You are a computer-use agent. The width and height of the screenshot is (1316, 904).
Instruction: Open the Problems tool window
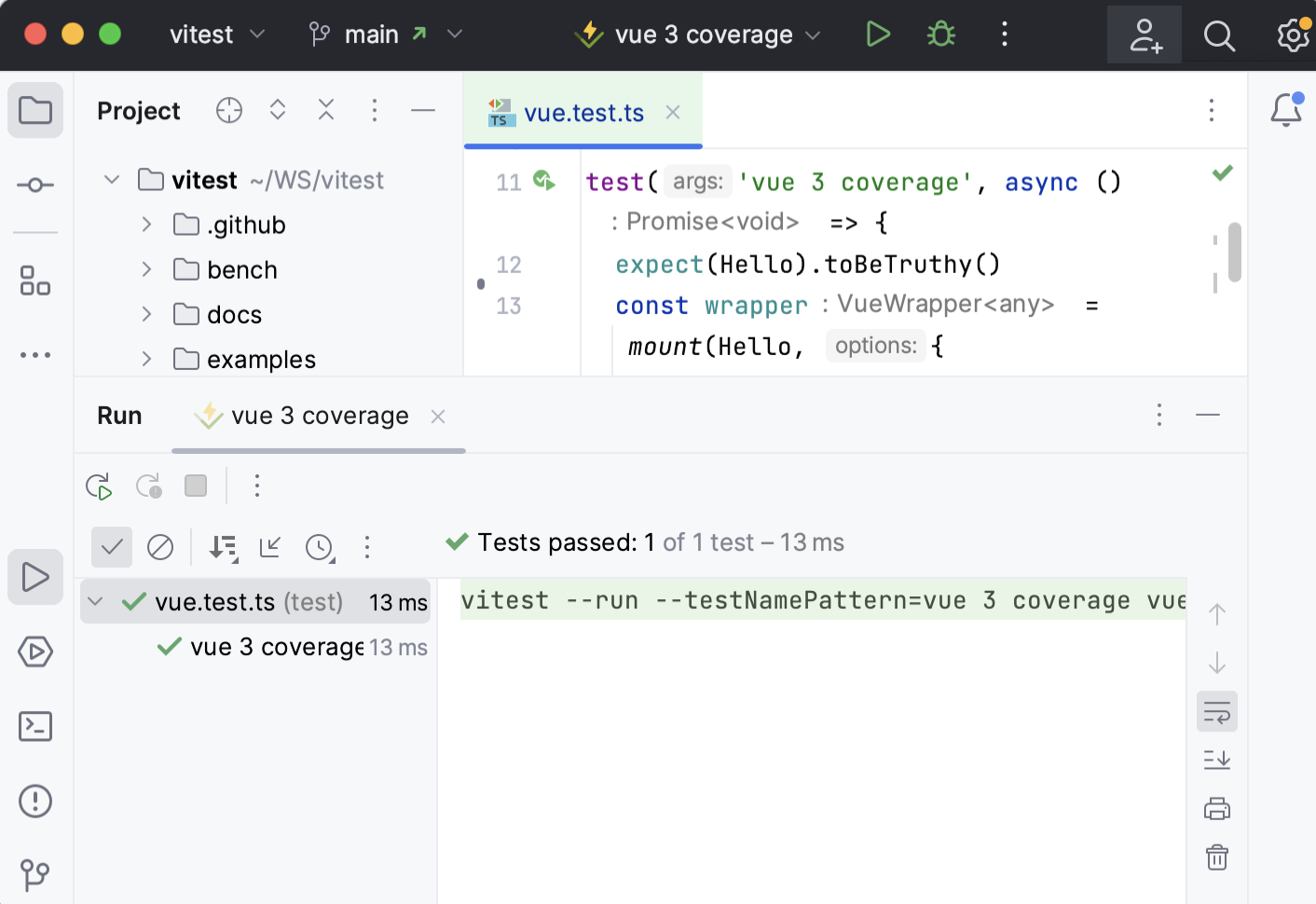coord(35,801)
